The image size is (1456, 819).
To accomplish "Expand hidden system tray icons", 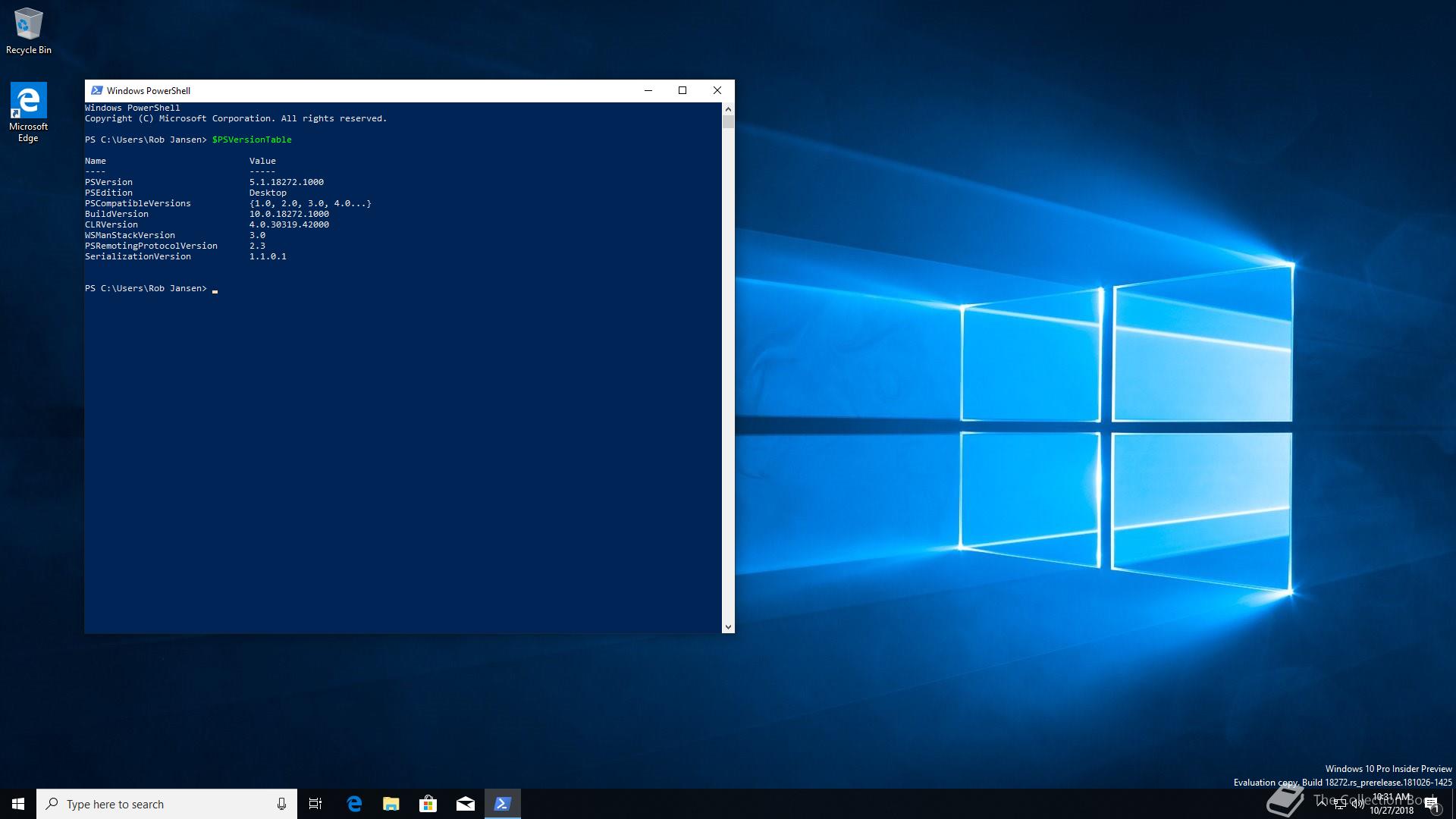I will coord(1322,804).
